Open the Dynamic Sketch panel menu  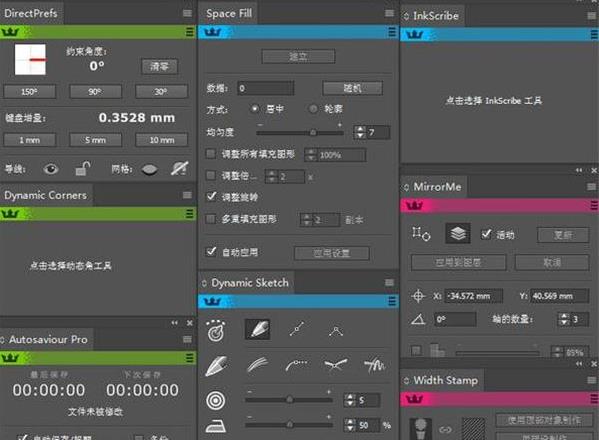pyautogui.click(x=389, y=283)
